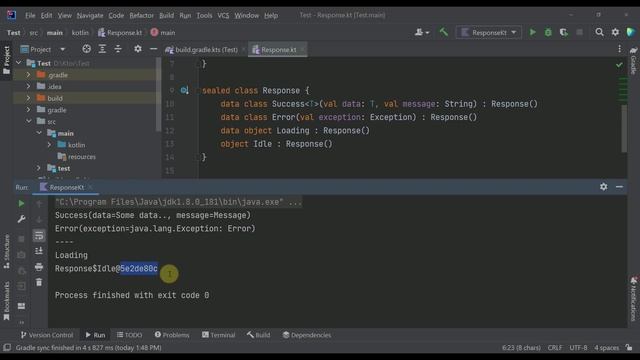
Task: Click the gutter implementation icon beside sealed class
Action: coord(184,91)
